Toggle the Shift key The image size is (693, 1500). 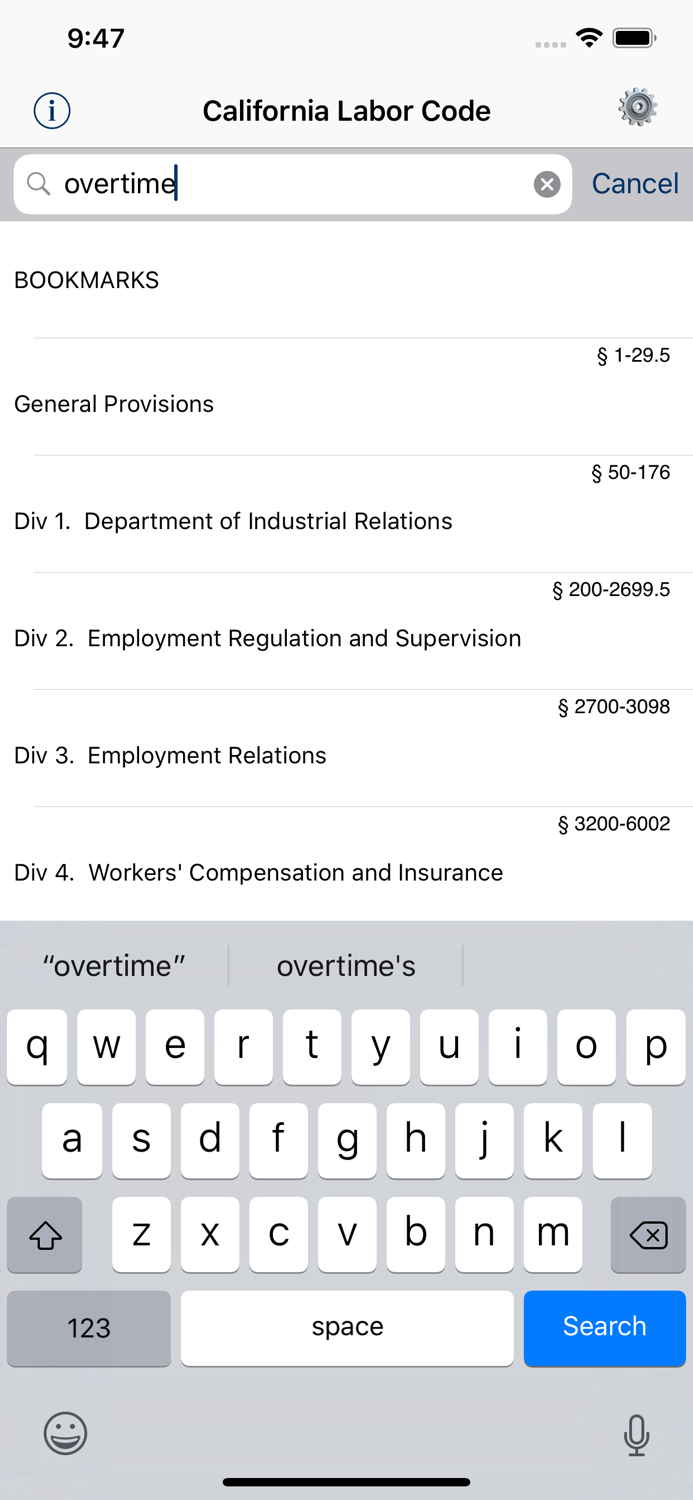[x=44, y=1235]
